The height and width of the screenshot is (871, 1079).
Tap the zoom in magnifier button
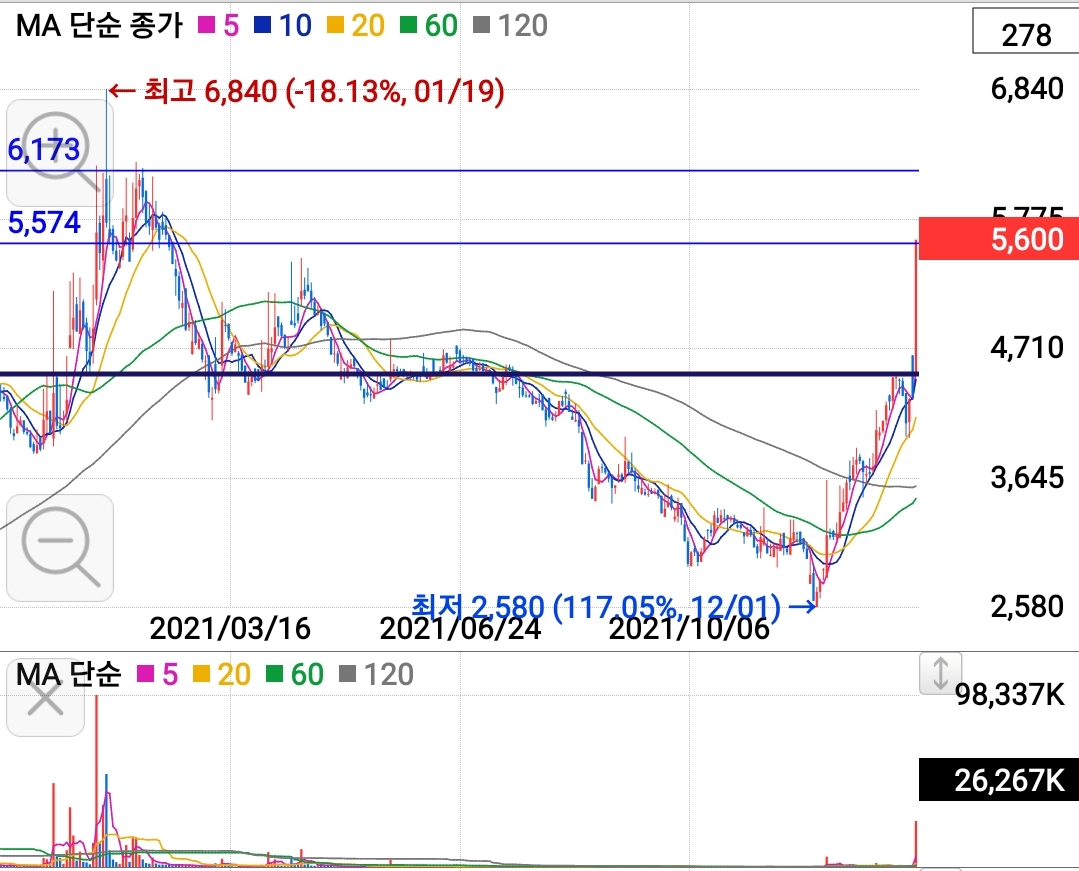[x=60, y=153]
